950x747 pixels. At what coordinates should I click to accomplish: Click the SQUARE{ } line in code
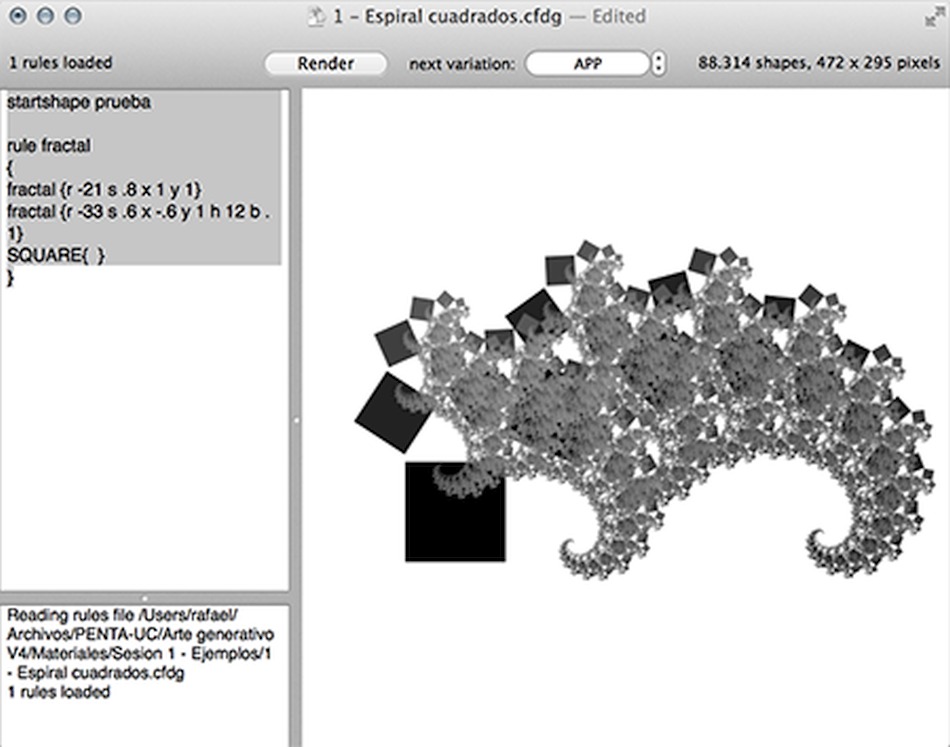[56, 255]
